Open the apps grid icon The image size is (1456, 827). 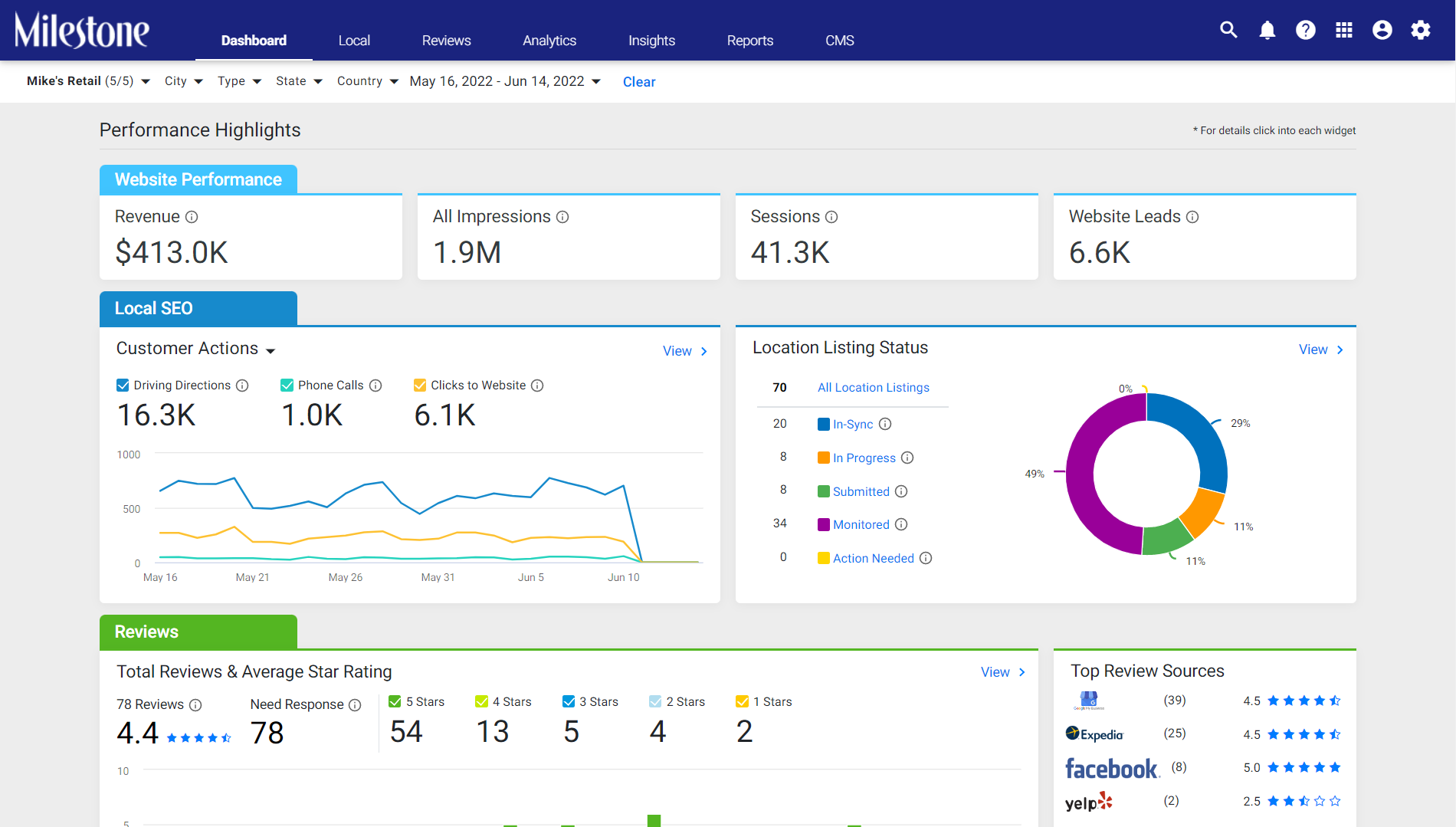[x=1344, y=30]
